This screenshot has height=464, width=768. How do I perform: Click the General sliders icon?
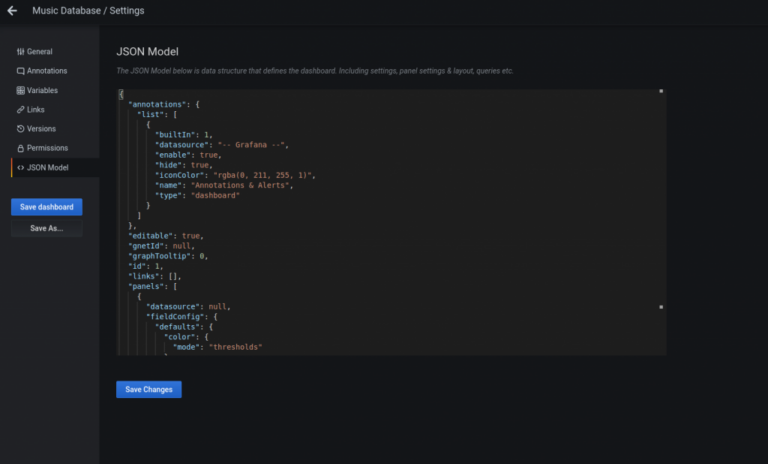(x=21, y=51)
